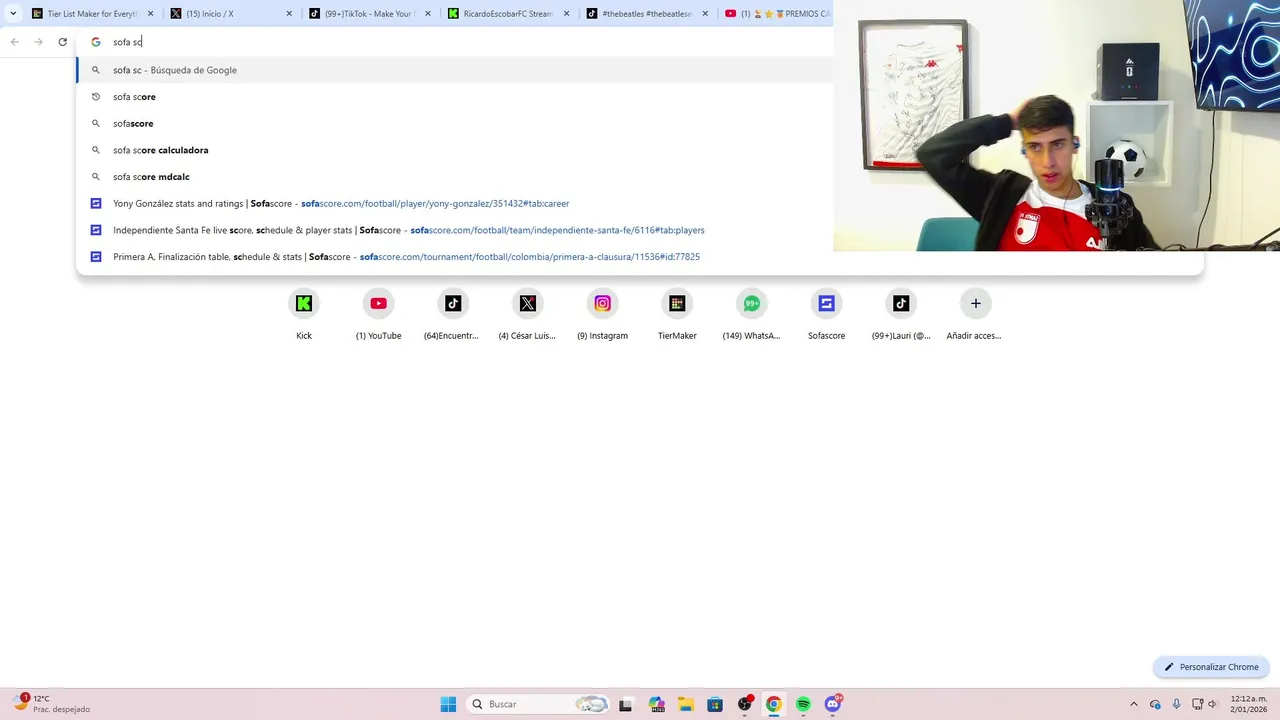
Task: Open Microsoft 365 Copilot taskbar icon
Action: [x=656, y=704]
